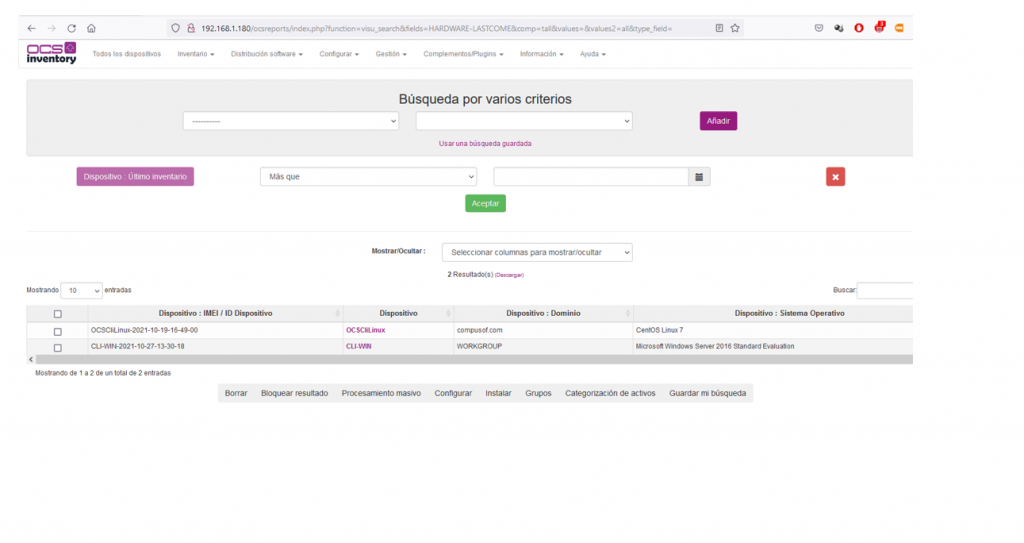Click Procesamiento masivo action
The width and height of the screenshot is (1024, 543).
(x=381, y=393)
